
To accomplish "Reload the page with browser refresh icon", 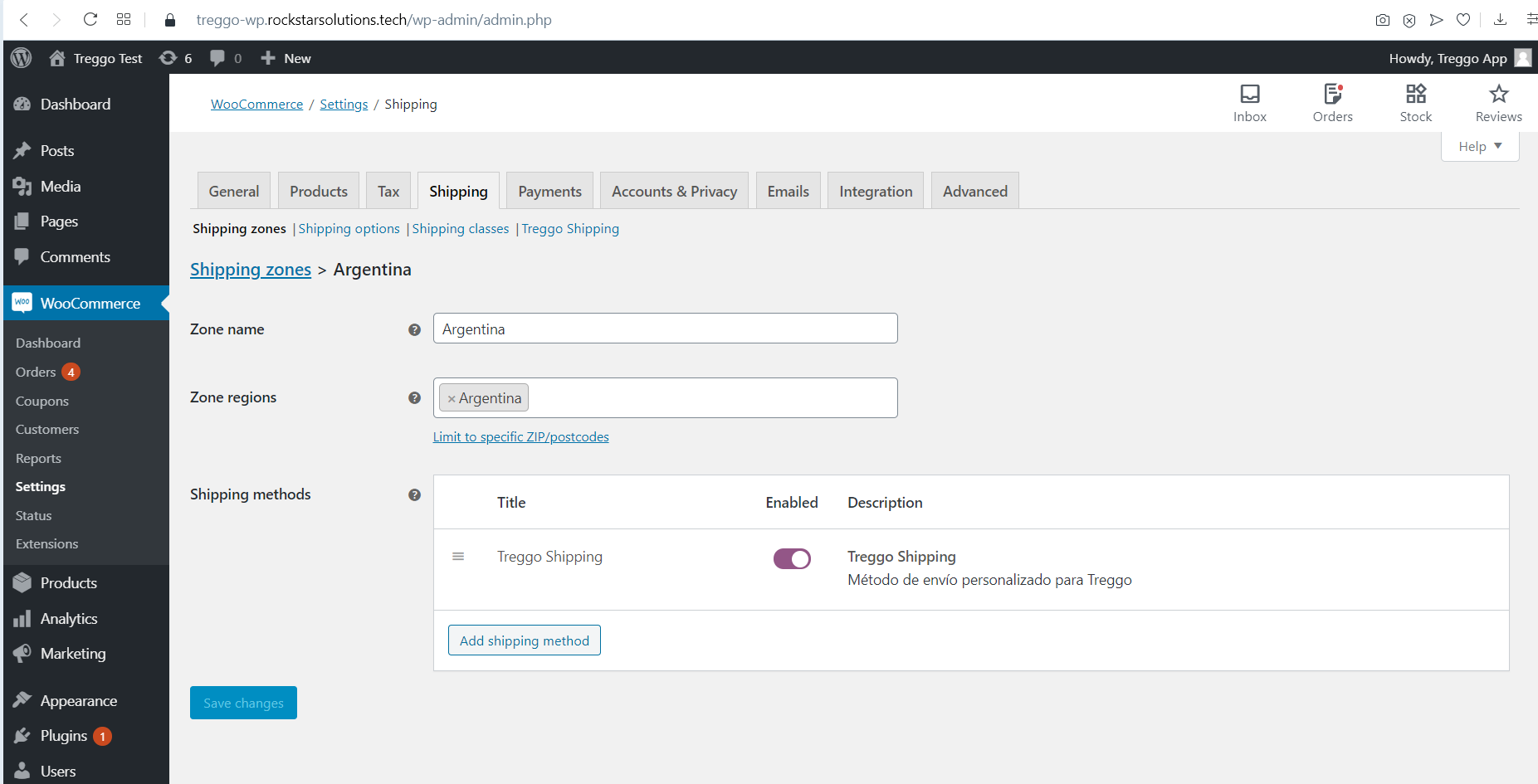I will [90, 20].
